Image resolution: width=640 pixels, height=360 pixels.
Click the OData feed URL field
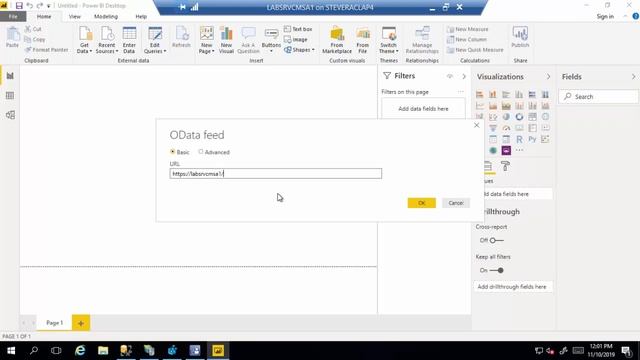pos(276,173)
